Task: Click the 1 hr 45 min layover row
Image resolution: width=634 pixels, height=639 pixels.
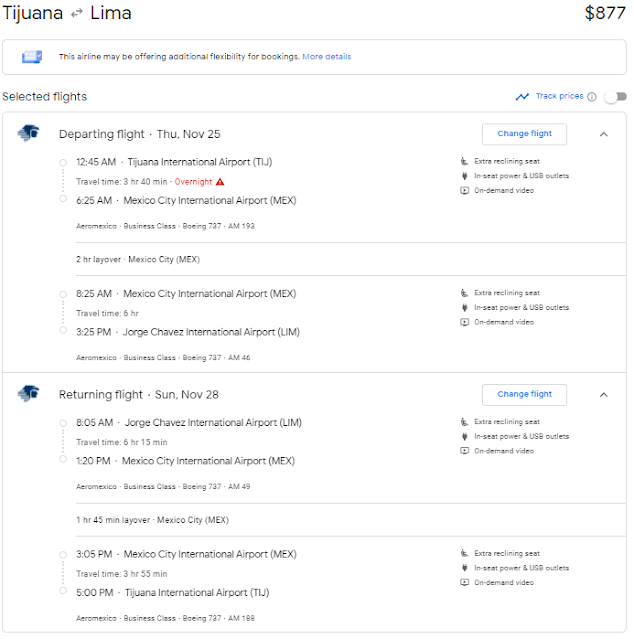Action: coord(152,520)
